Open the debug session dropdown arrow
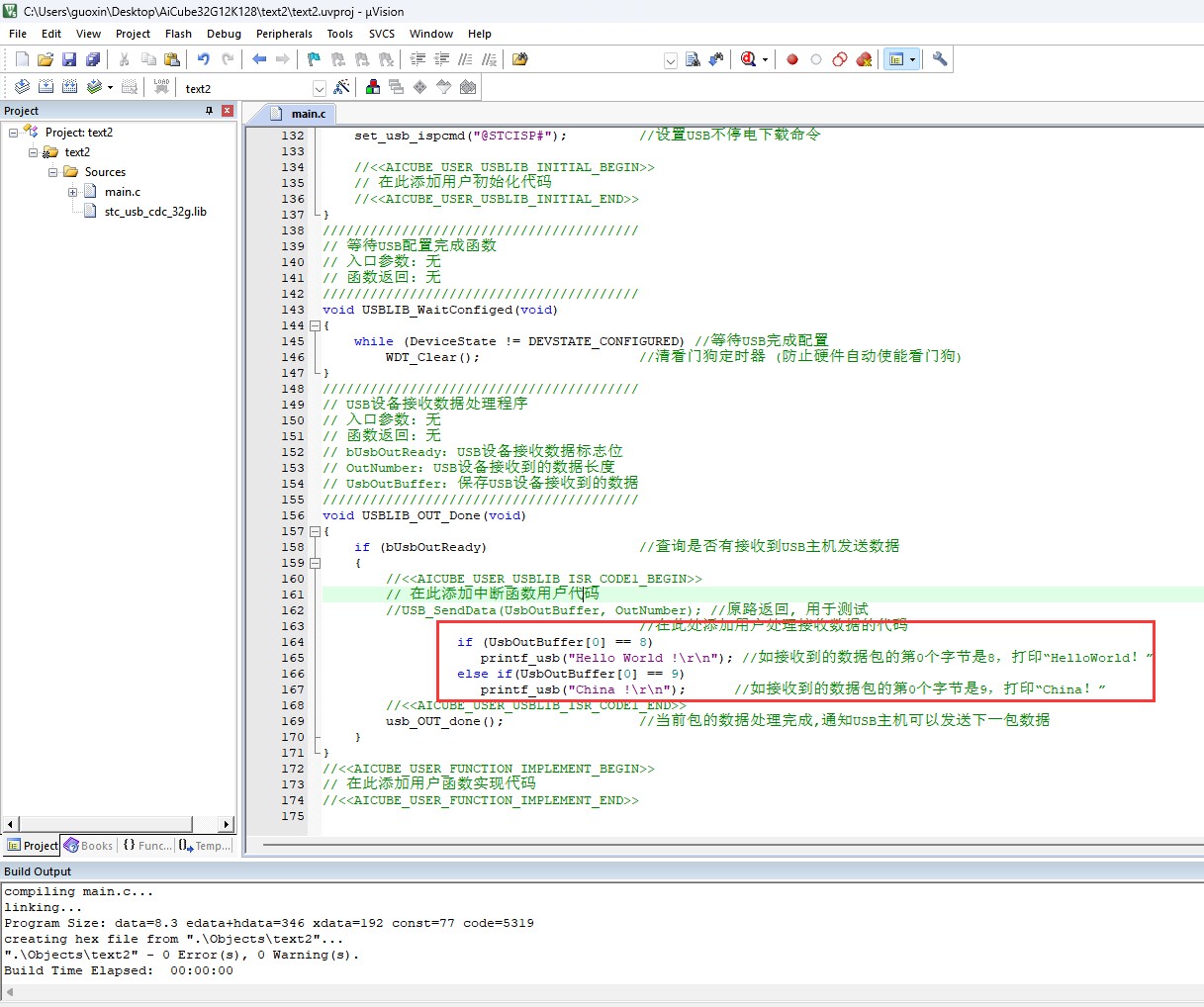Screen dimensions: 1204x1007 coord(765,59)
